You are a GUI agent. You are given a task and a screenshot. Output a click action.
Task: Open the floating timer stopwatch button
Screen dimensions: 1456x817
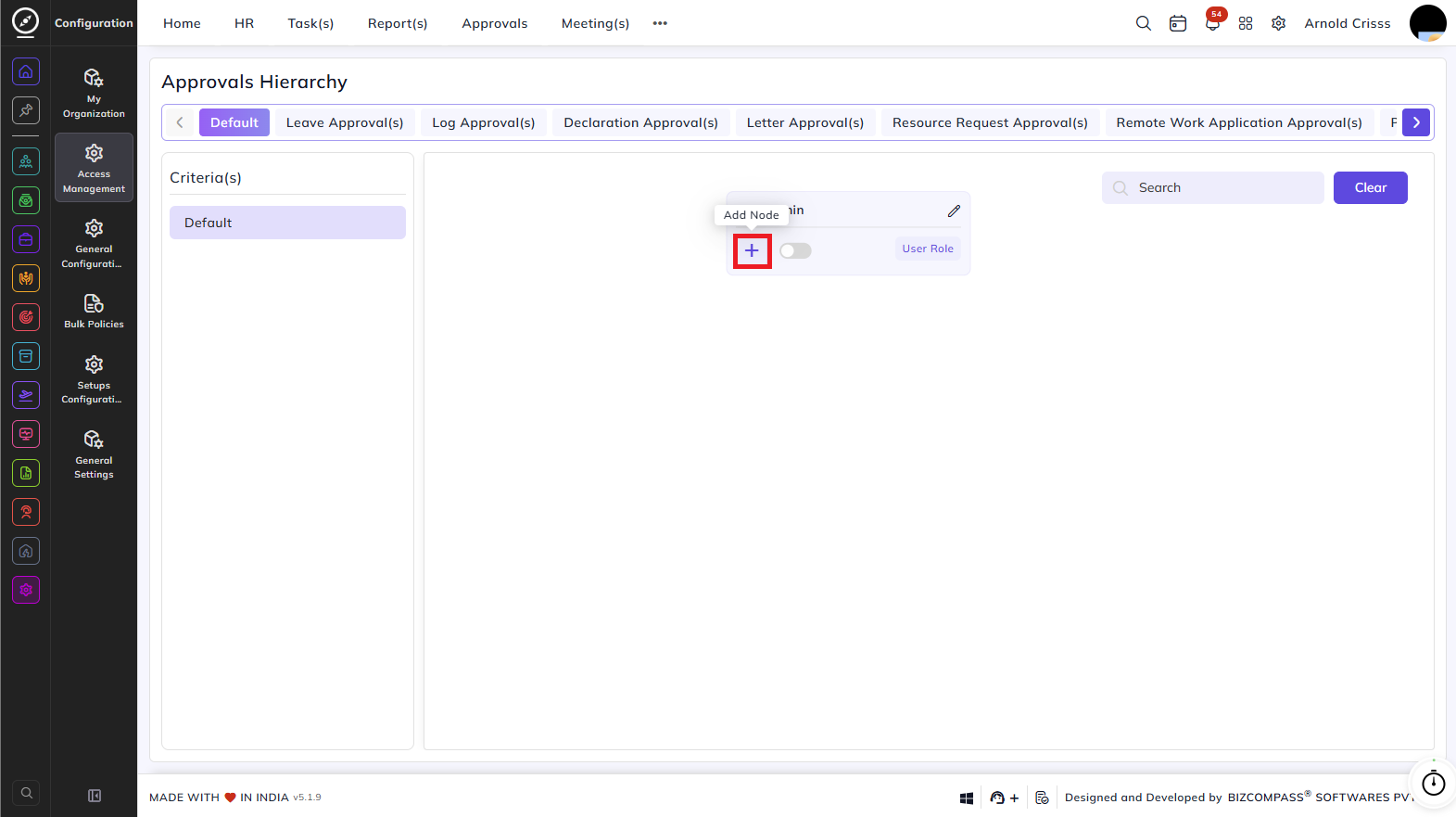pyautogui.click(x=1433, y=784)
